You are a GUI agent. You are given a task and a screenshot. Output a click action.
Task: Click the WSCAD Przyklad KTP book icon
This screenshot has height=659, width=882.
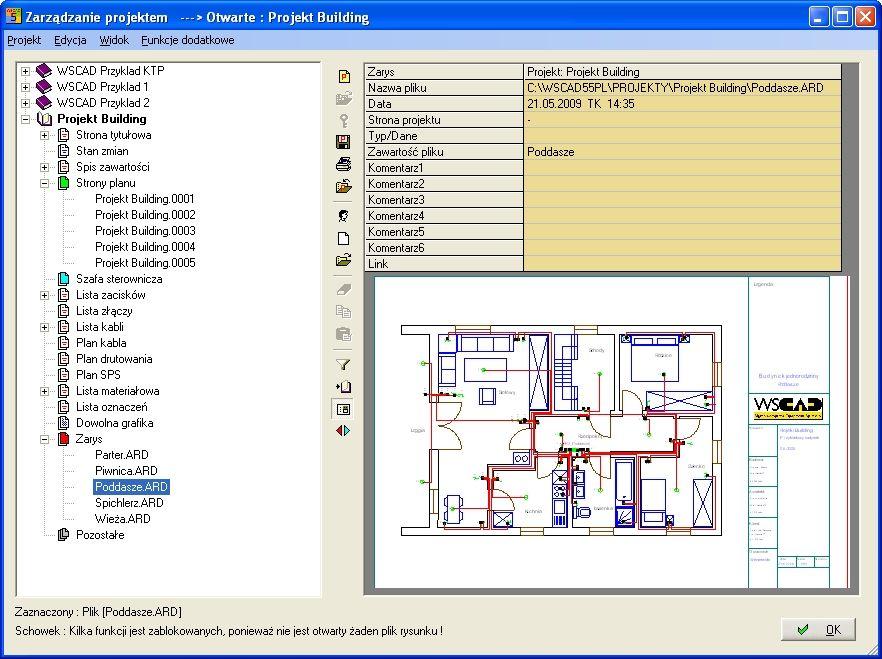point(43,71)
